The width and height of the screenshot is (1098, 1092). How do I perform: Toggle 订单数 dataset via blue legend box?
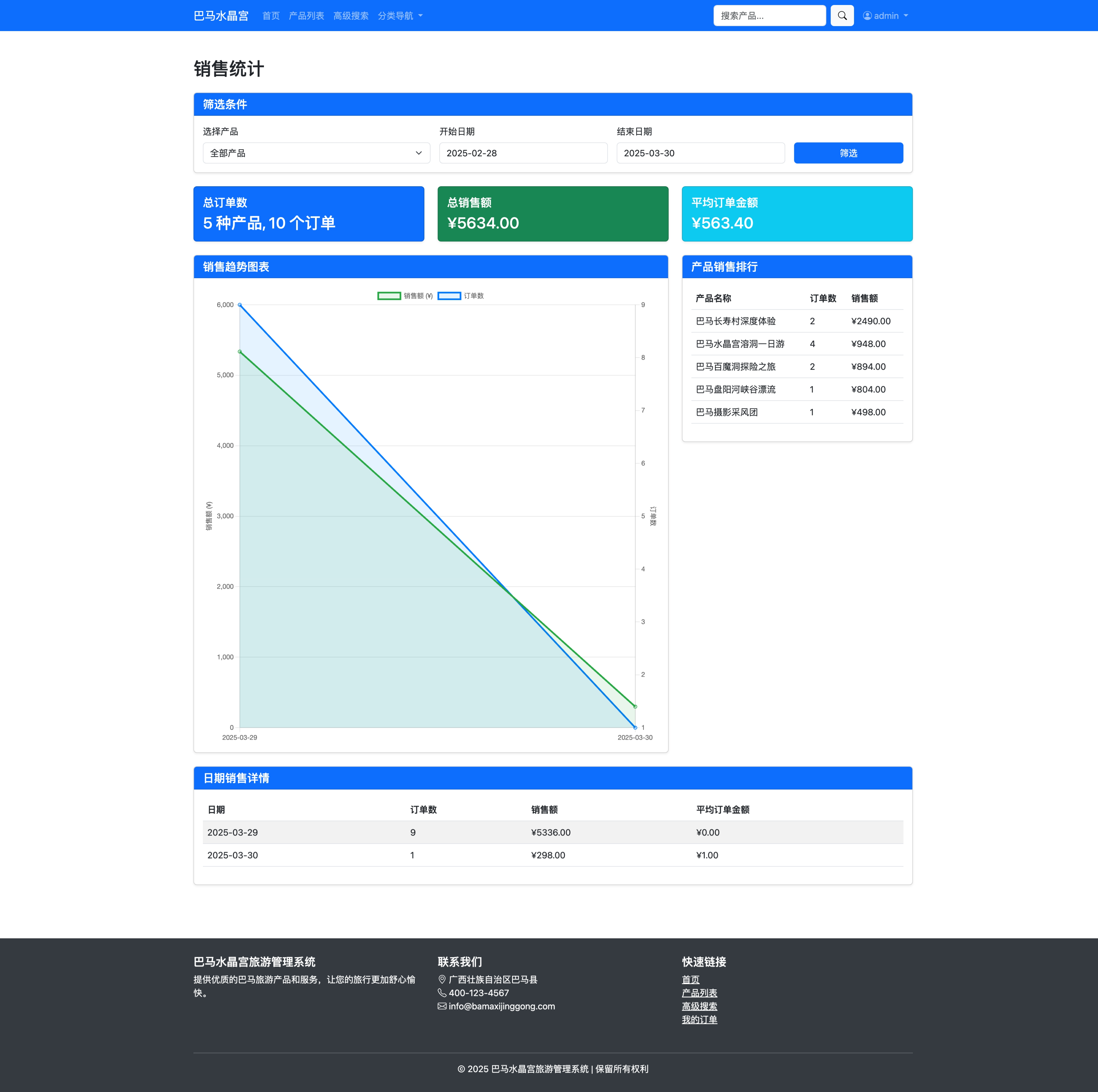pos(449,296)
